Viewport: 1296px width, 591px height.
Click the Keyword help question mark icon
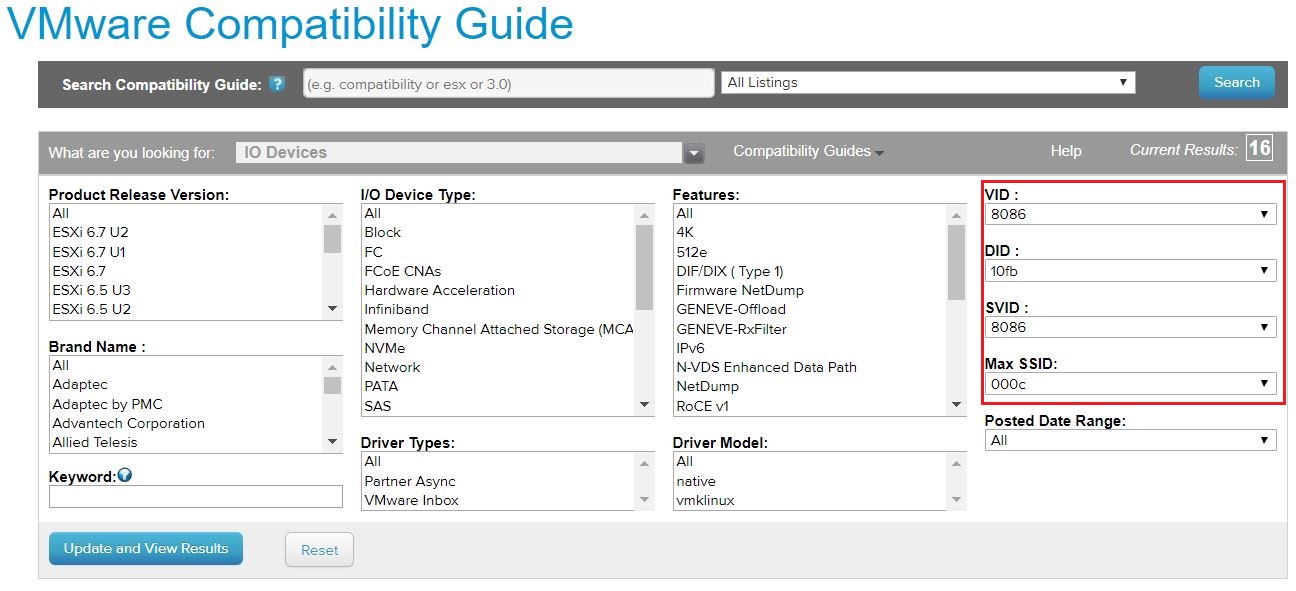tap(125, 476)
